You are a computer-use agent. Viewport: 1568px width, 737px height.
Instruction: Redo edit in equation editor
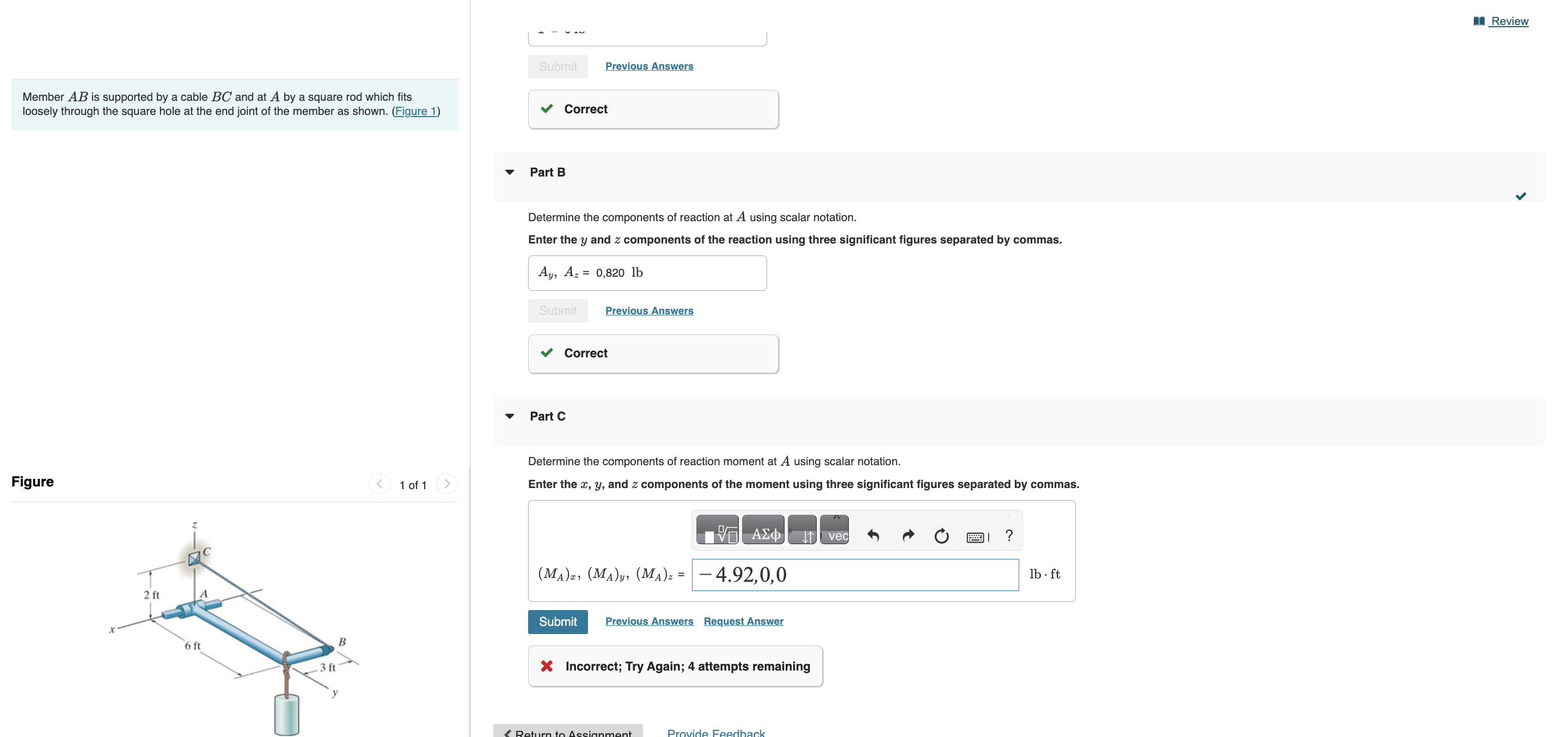[908, 535]
